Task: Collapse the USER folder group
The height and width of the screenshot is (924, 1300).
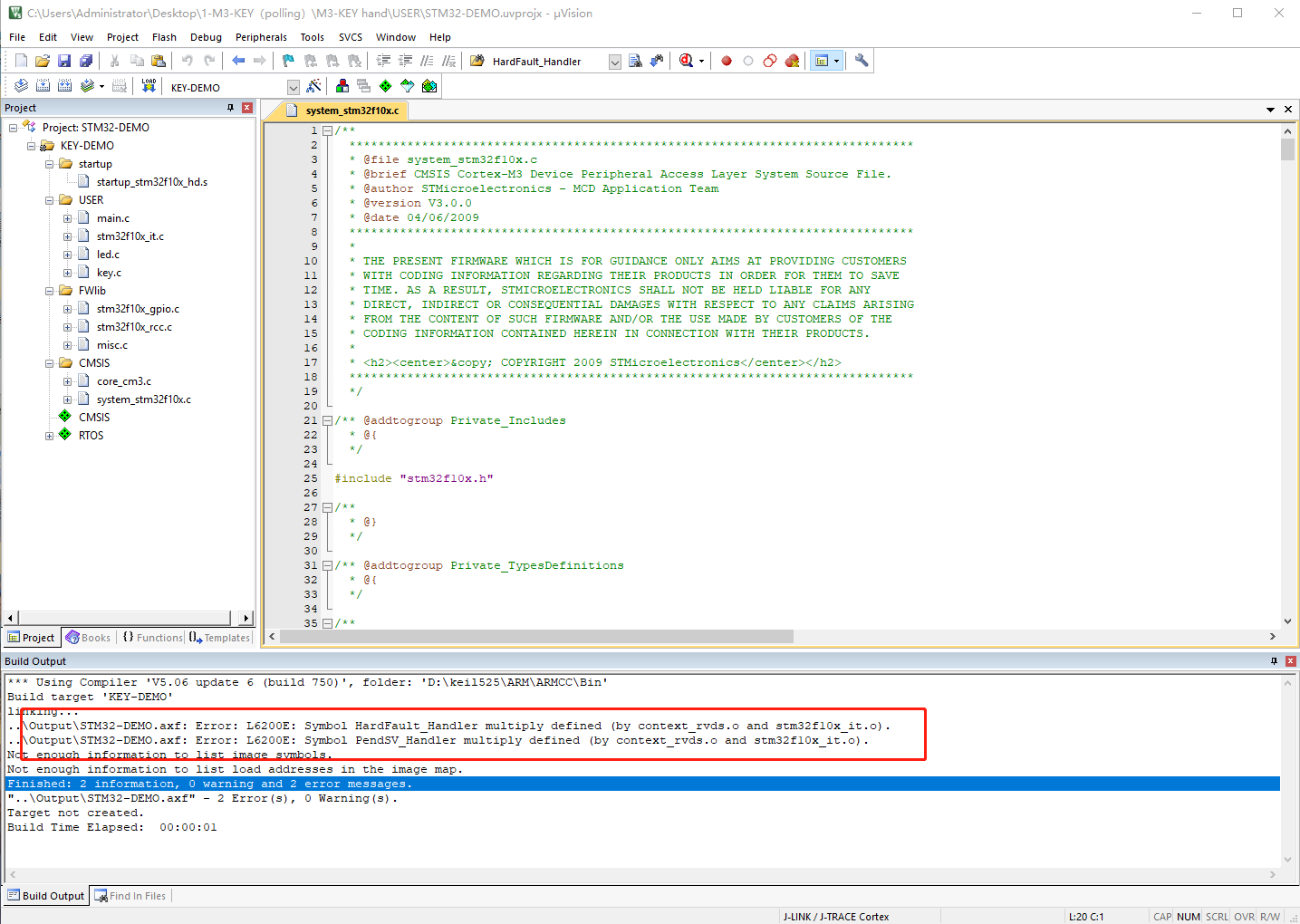Action: coord(50,200)
